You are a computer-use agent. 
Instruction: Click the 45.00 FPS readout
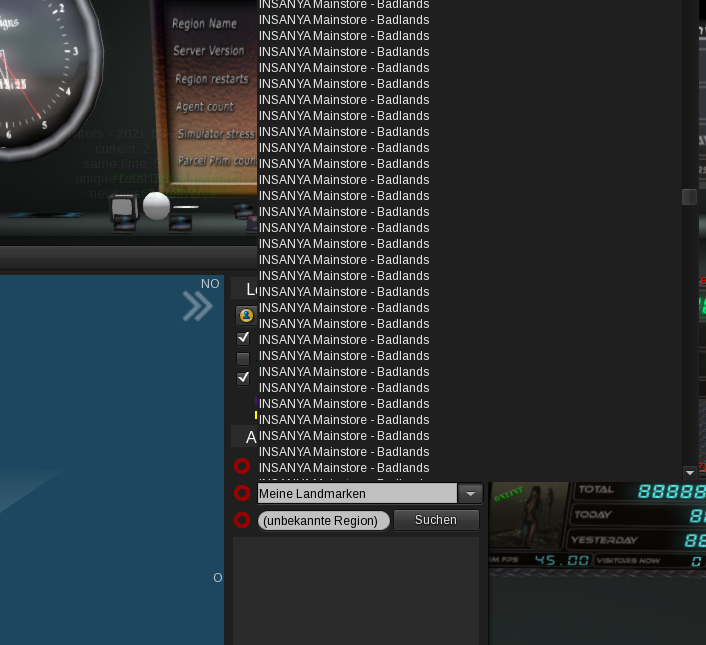(x=561, y=560)
